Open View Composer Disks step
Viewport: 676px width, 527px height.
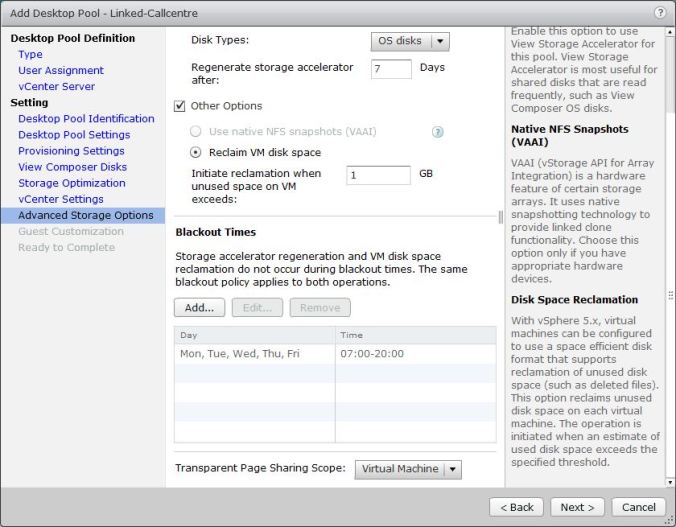click(x=72, y=167)
